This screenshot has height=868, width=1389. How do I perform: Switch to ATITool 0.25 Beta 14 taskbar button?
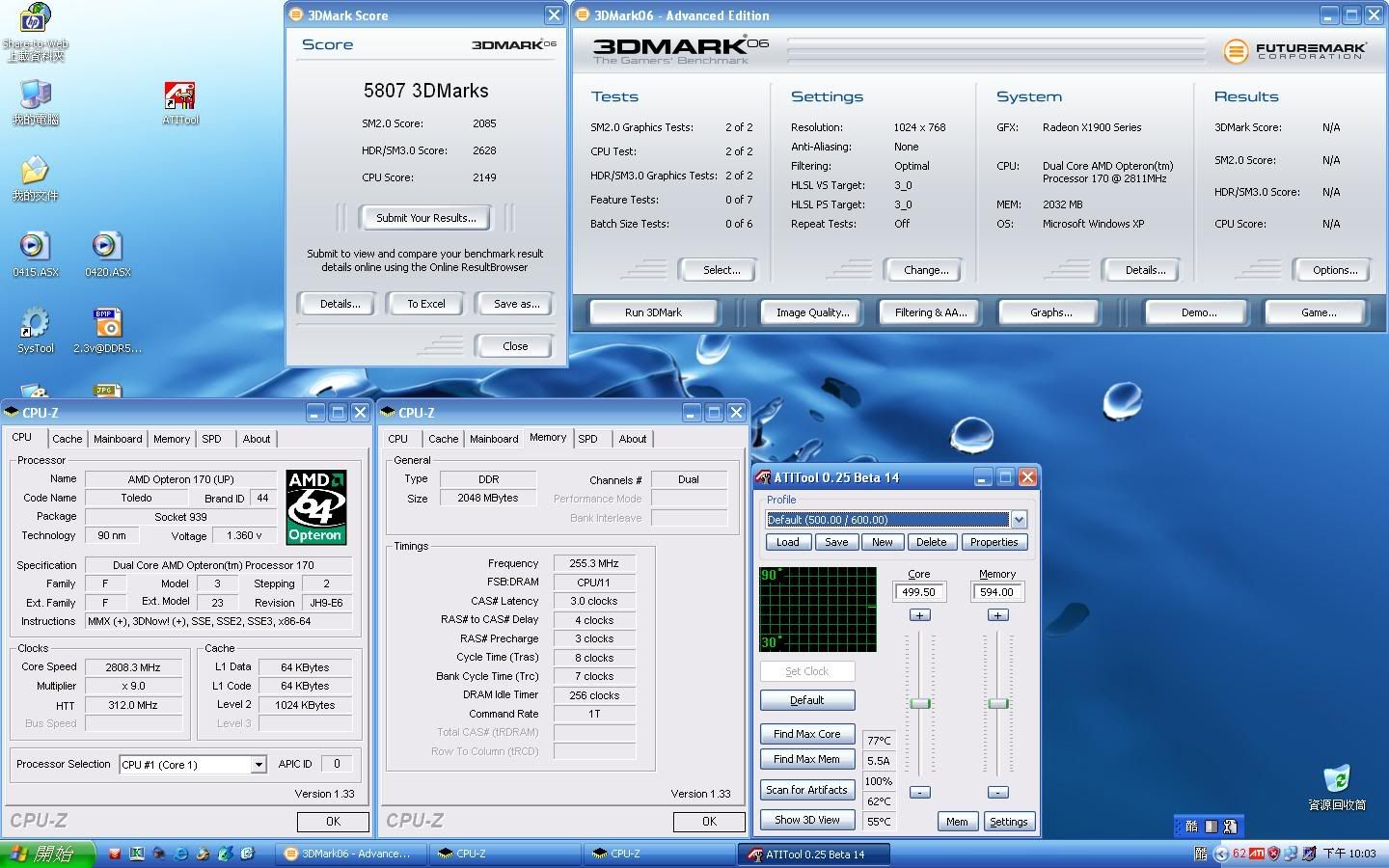tap(814, 854)
